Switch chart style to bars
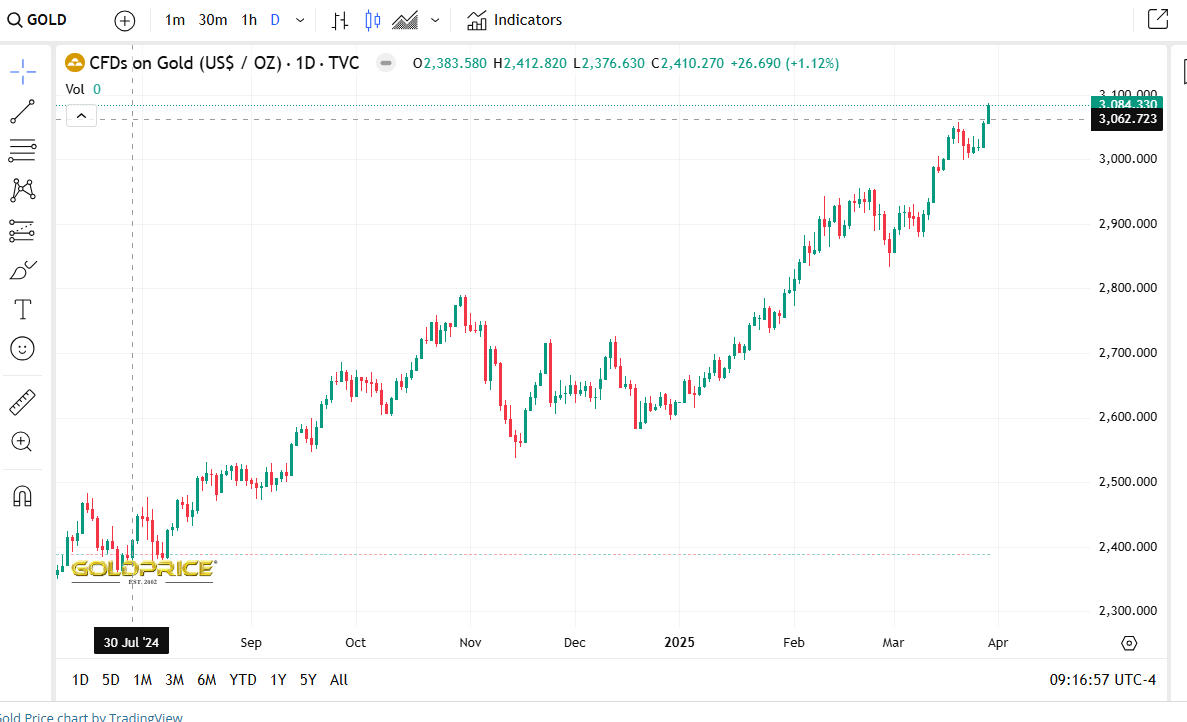The height and width of the screenshot is (722, 1187). pos(340,20)
